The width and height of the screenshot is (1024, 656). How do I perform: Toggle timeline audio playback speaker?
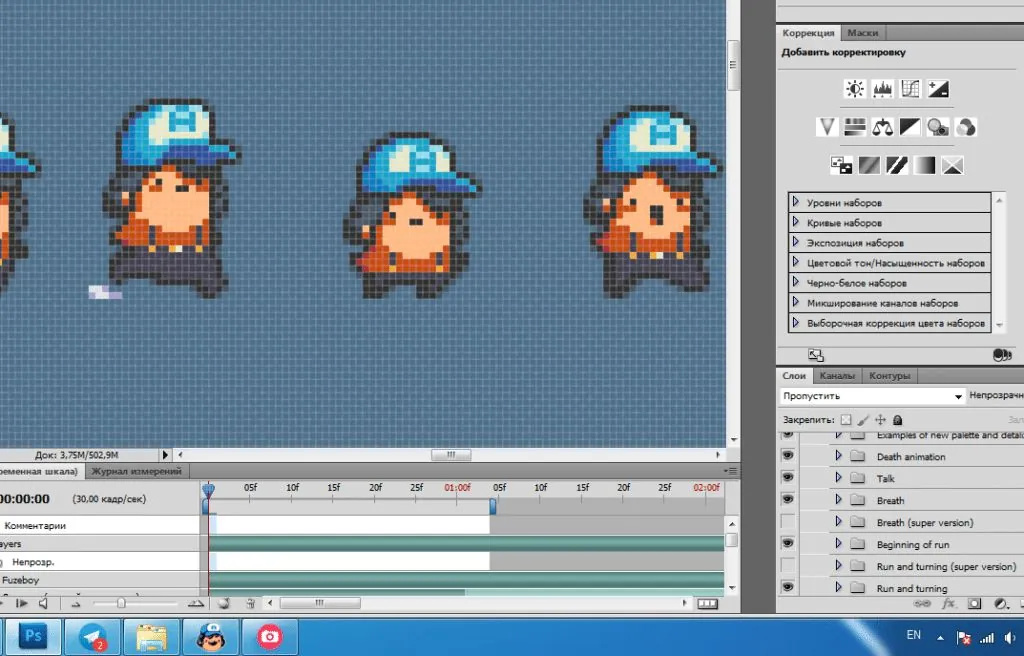pos(43,604)
